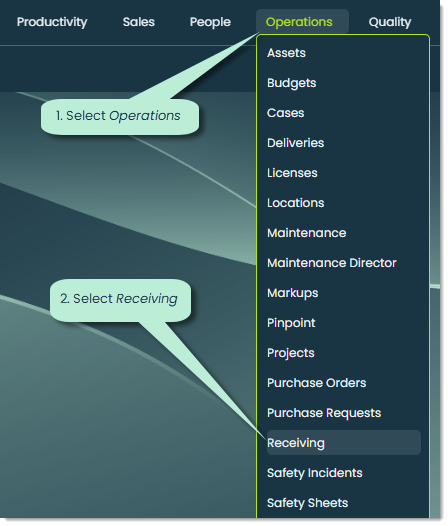Select Budgets in the dropdown list
448x526 pixels.
click(x=291, y=83)
